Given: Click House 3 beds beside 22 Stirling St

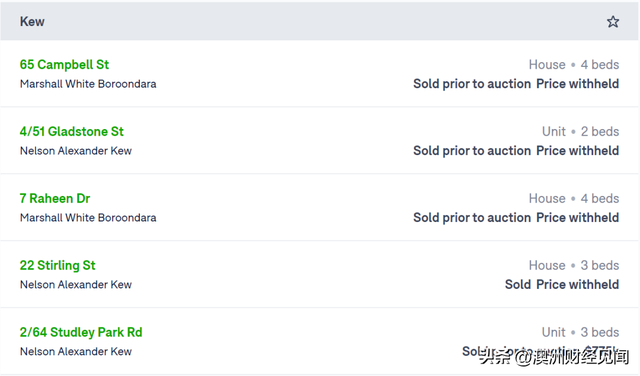Looking at the screenshot, I should 574,265.
